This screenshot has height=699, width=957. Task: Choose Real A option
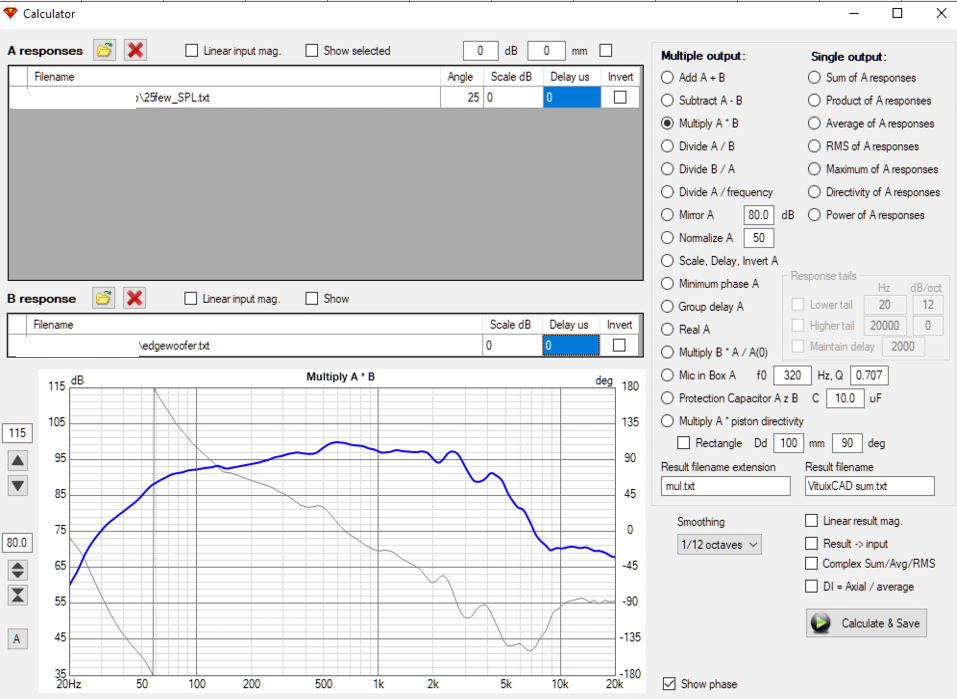(x=668, y=329)
